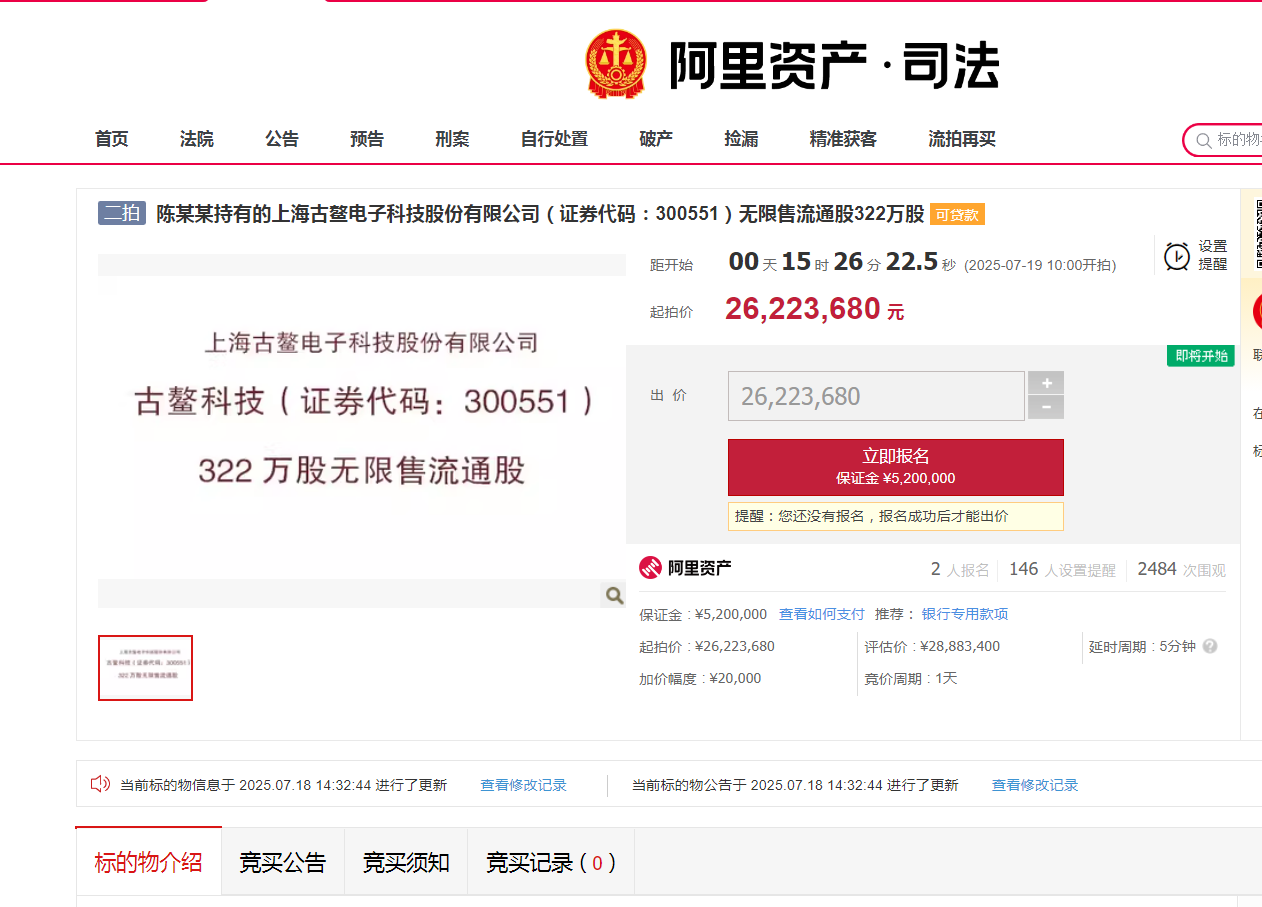Click the alarm clock reminder icon
1262x907 pixels.
point(1177,256)
